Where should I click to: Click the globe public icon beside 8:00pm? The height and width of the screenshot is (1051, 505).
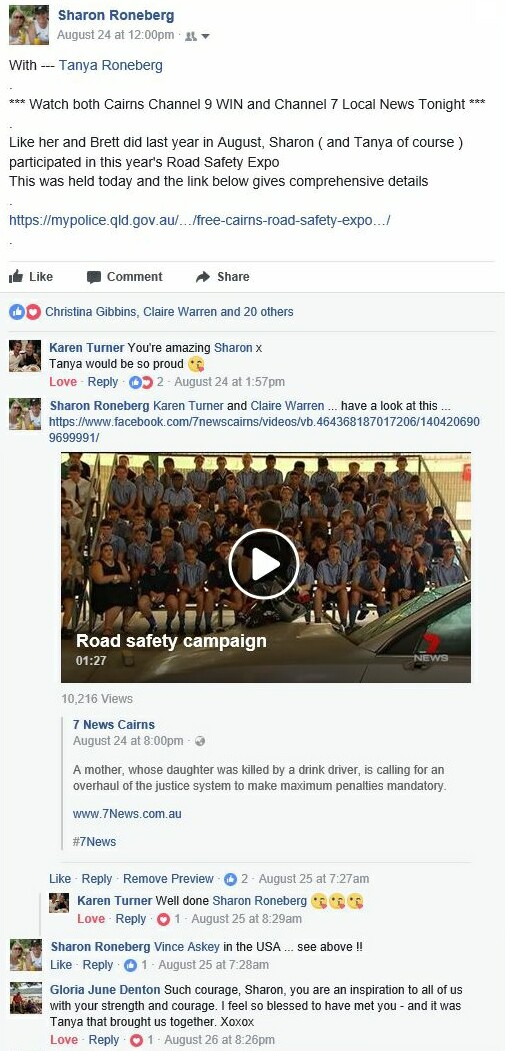(199, 741)
